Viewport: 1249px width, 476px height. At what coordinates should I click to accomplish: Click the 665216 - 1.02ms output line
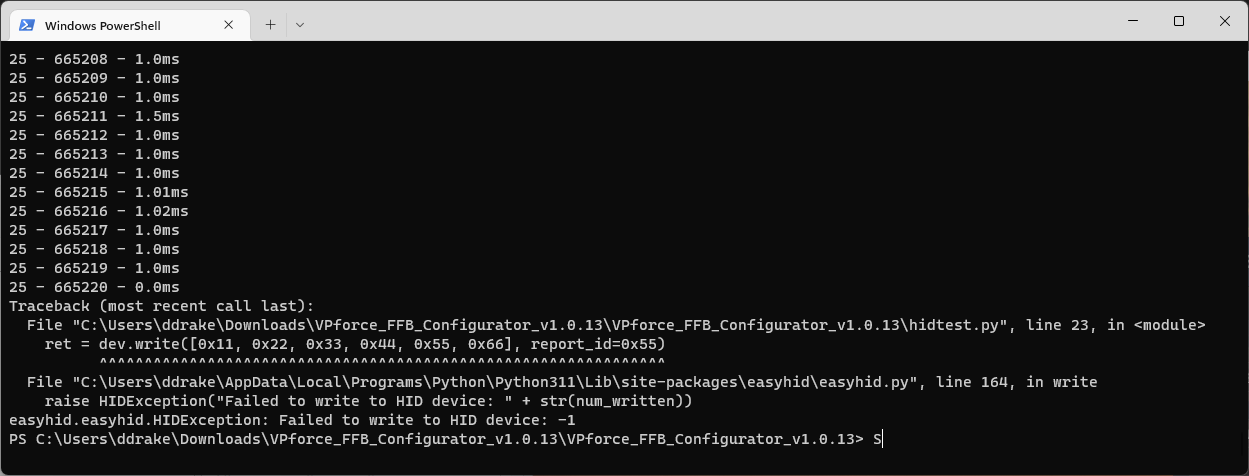pyautogui.click(x=99, y=211)
